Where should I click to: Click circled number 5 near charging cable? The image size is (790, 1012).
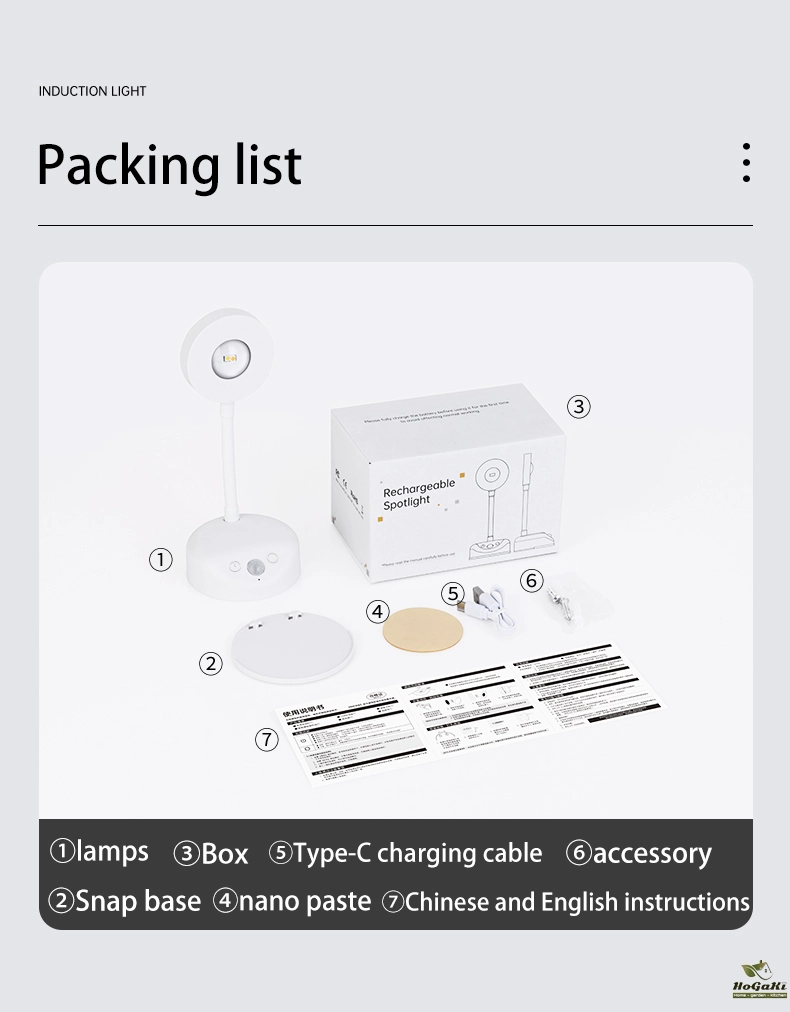click(455, 593)
